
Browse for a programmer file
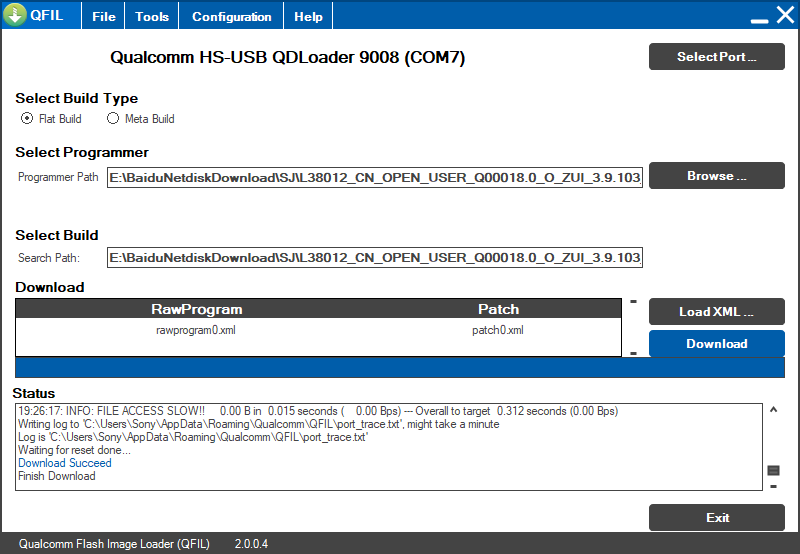click(716, 175)
